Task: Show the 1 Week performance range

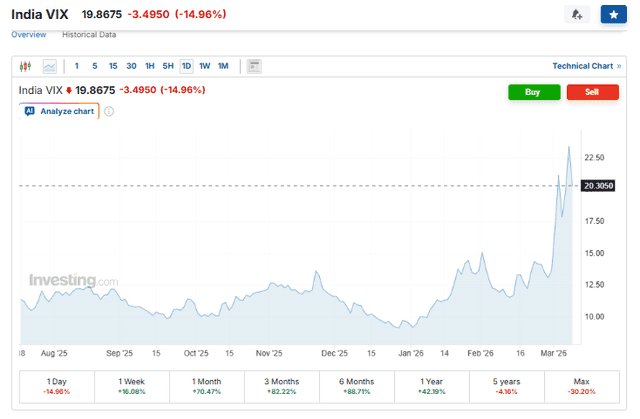Action: [132, 386]
